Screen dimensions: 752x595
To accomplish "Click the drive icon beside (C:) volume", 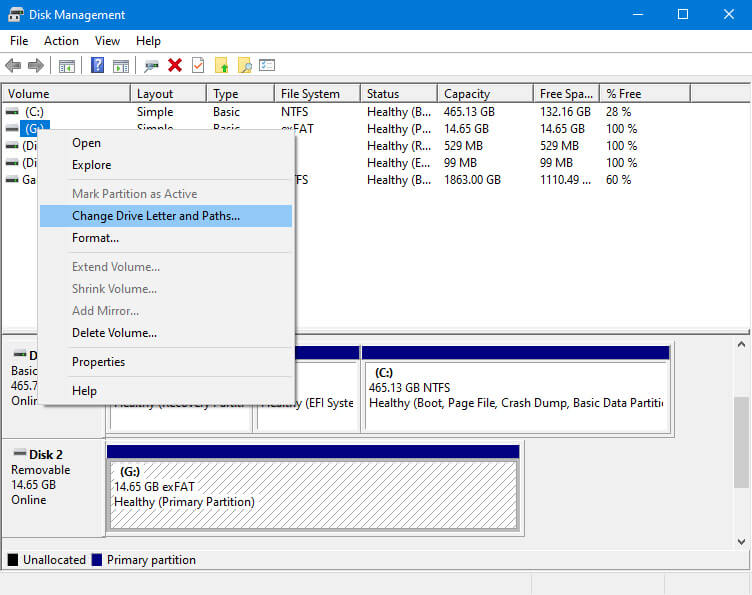I will (12, 112).
